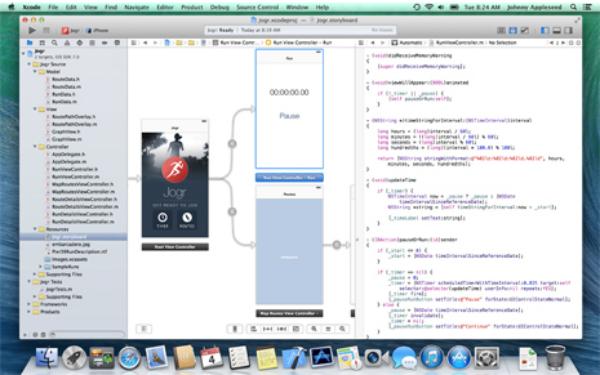600x375 pixels.
Task: Select the Root View Controller label bar
Action: pyautogui.click(x=175, y=247)
